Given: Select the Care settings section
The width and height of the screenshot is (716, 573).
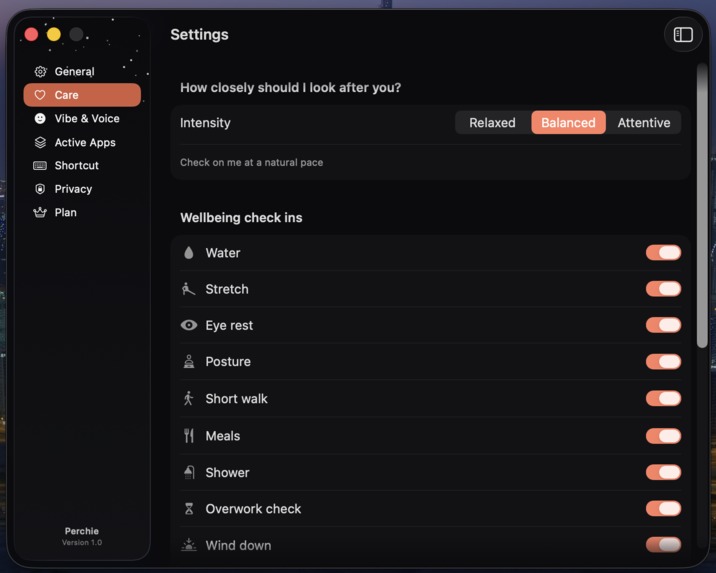Looking at the screenshot, I should pos(82,95).
